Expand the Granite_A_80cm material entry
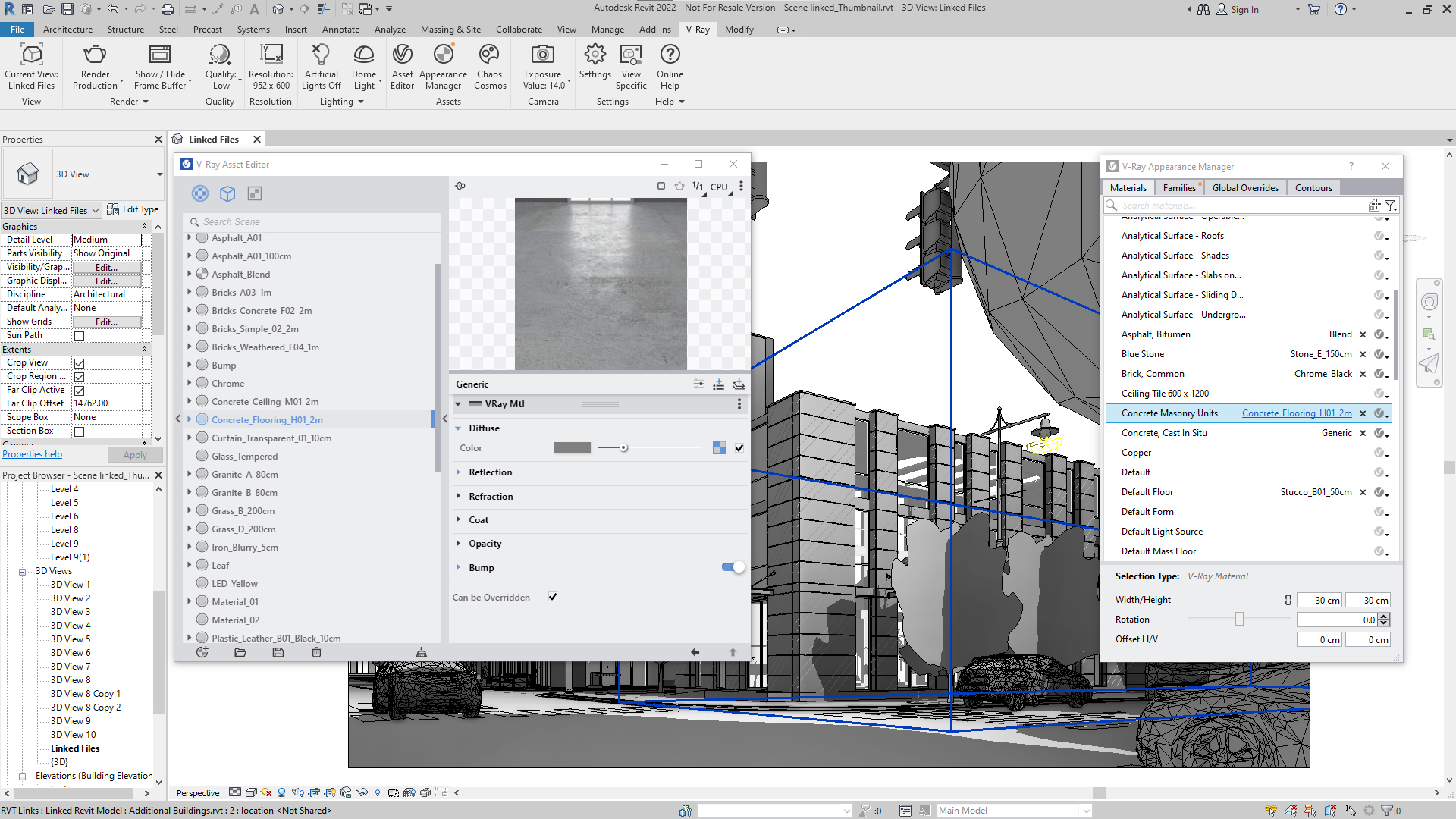 (x=190, y=475)
